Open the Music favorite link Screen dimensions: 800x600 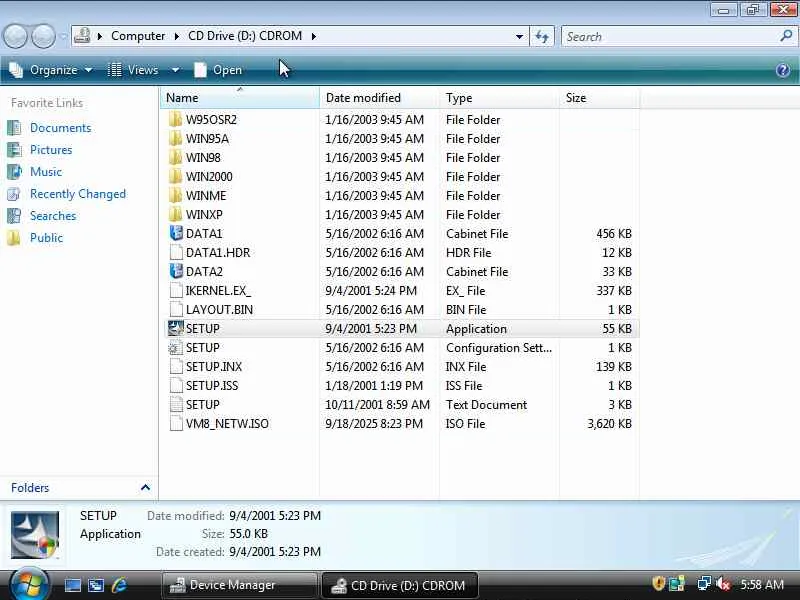[x=46, y=171]
